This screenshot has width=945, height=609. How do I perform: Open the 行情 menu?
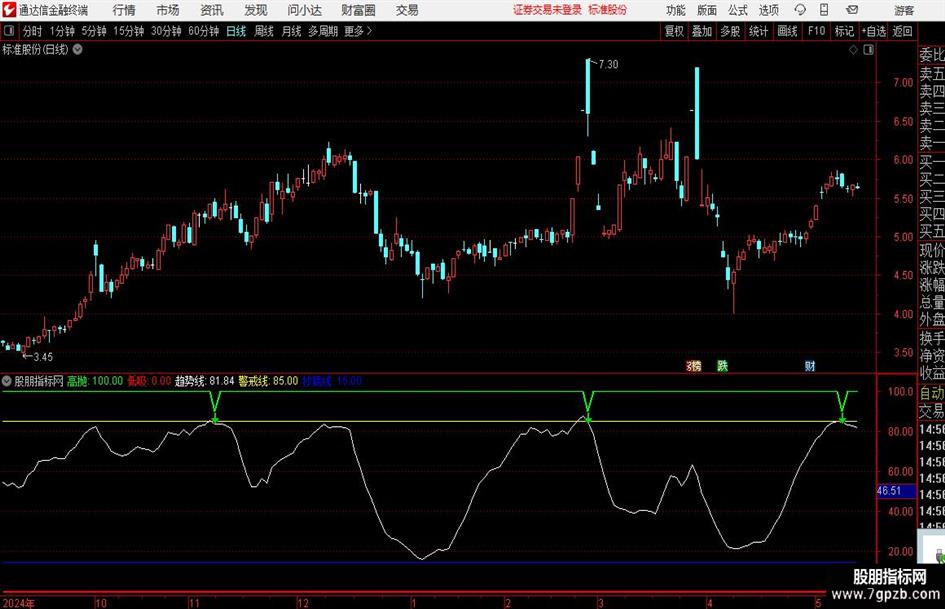point(124,10)
